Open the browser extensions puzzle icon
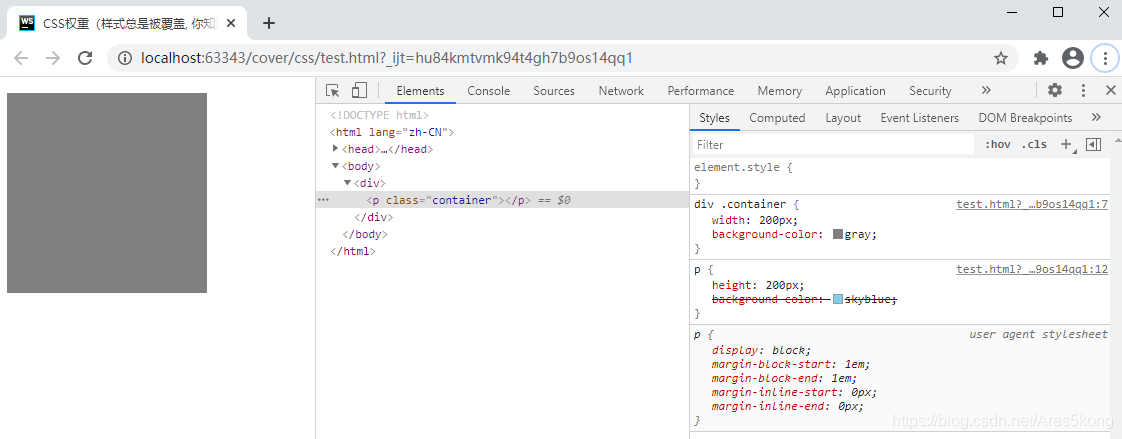1122x439 pixels. click(x=1041, y=58)
